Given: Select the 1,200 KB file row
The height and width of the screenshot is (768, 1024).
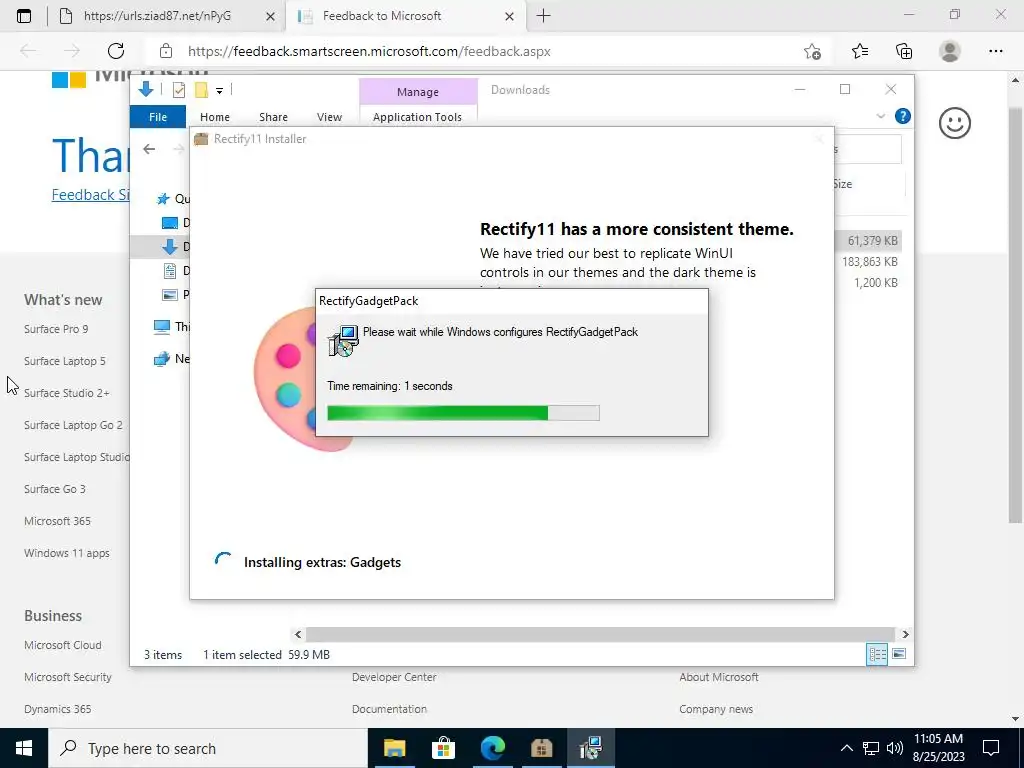Looking at the screenshot, I should pyautogui.click(x=869, y=283).
